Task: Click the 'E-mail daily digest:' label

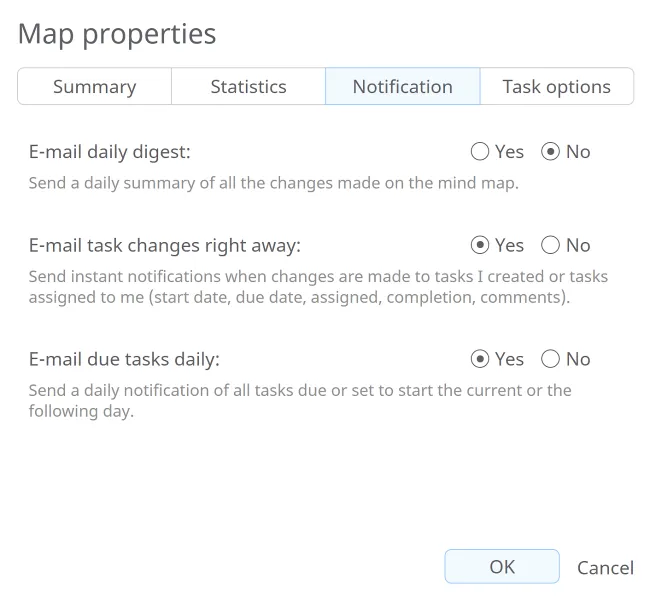Action: (x=109, y=152)
